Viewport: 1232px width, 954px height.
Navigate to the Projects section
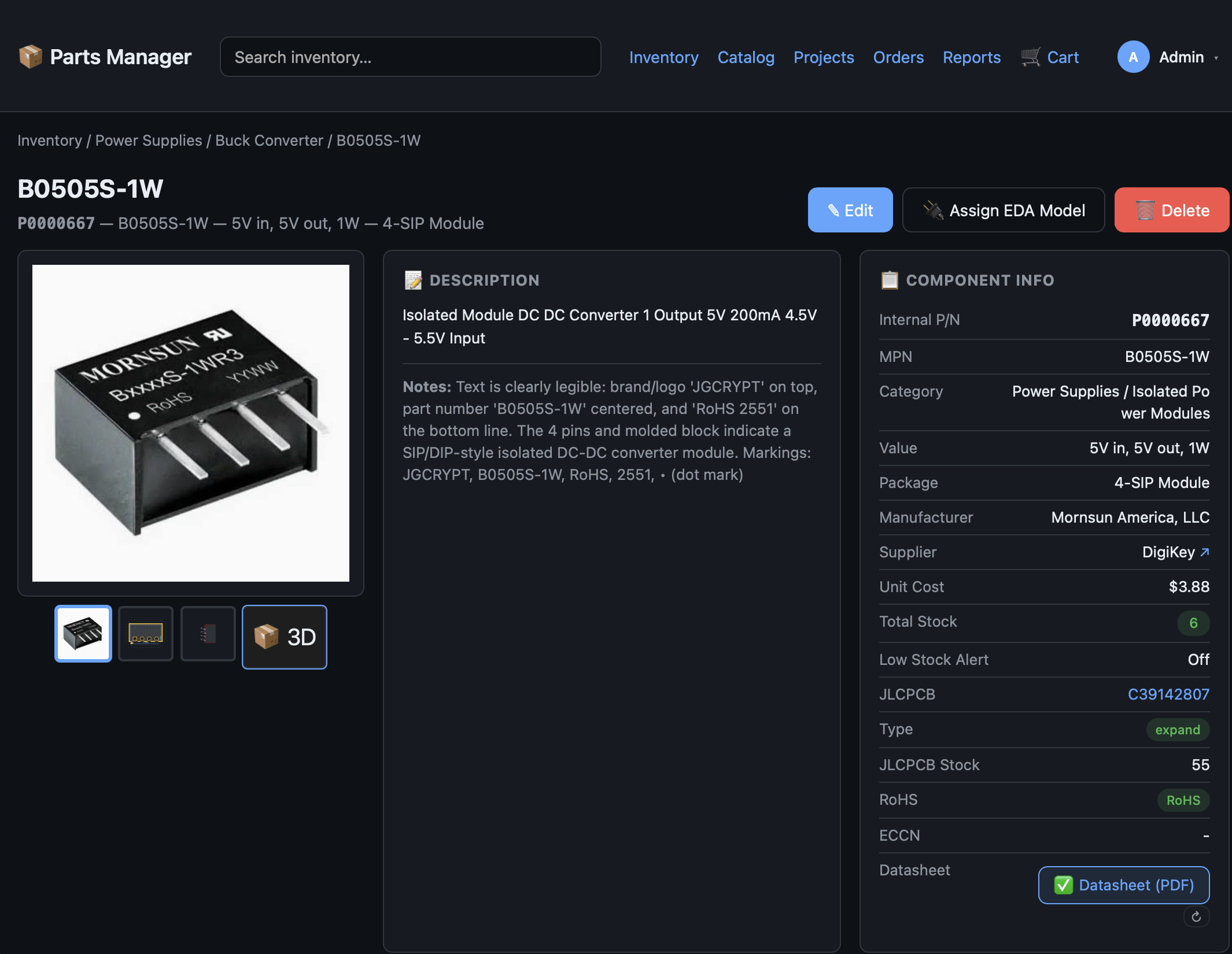pyautogui.click(x=823, y=57)
